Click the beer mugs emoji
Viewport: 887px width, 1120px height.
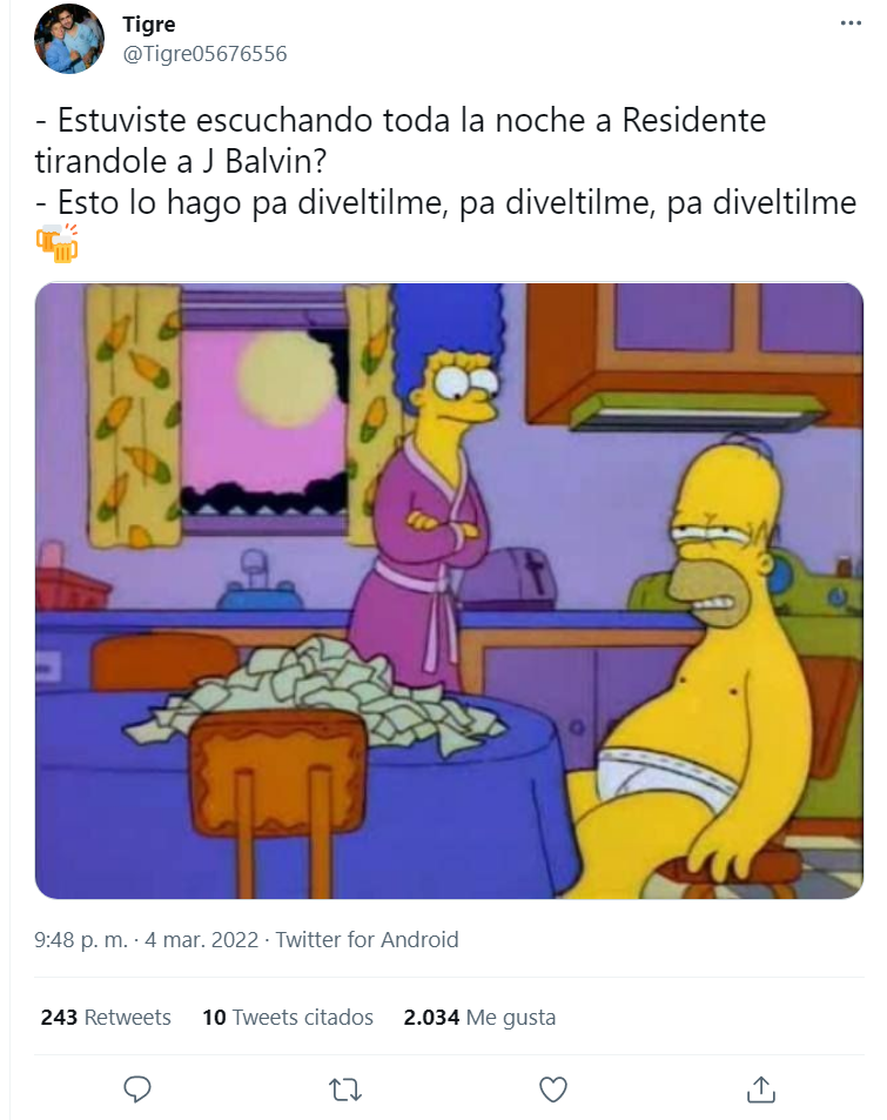point(57,244)
